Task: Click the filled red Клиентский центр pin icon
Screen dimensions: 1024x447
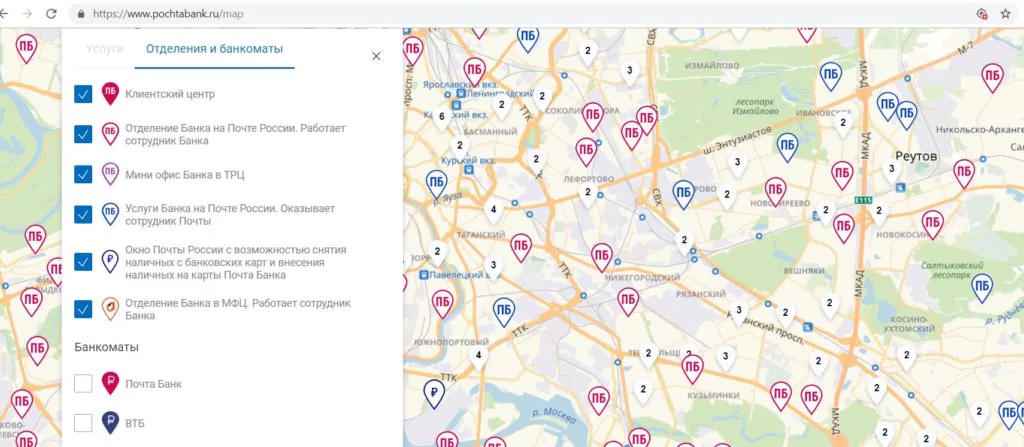Action: [x=110, y=93]
